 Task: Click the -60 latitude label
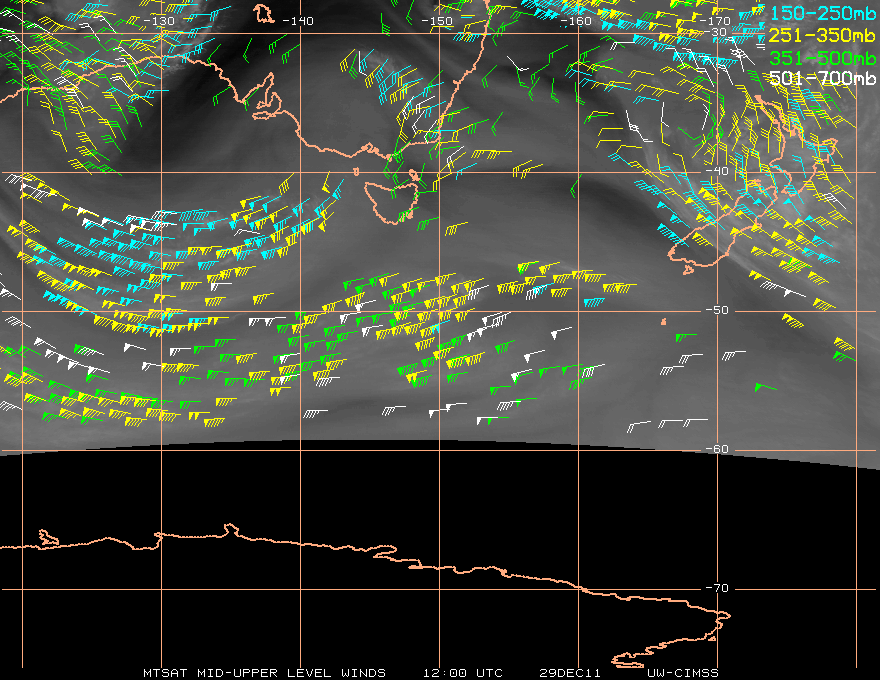[717, 449]
